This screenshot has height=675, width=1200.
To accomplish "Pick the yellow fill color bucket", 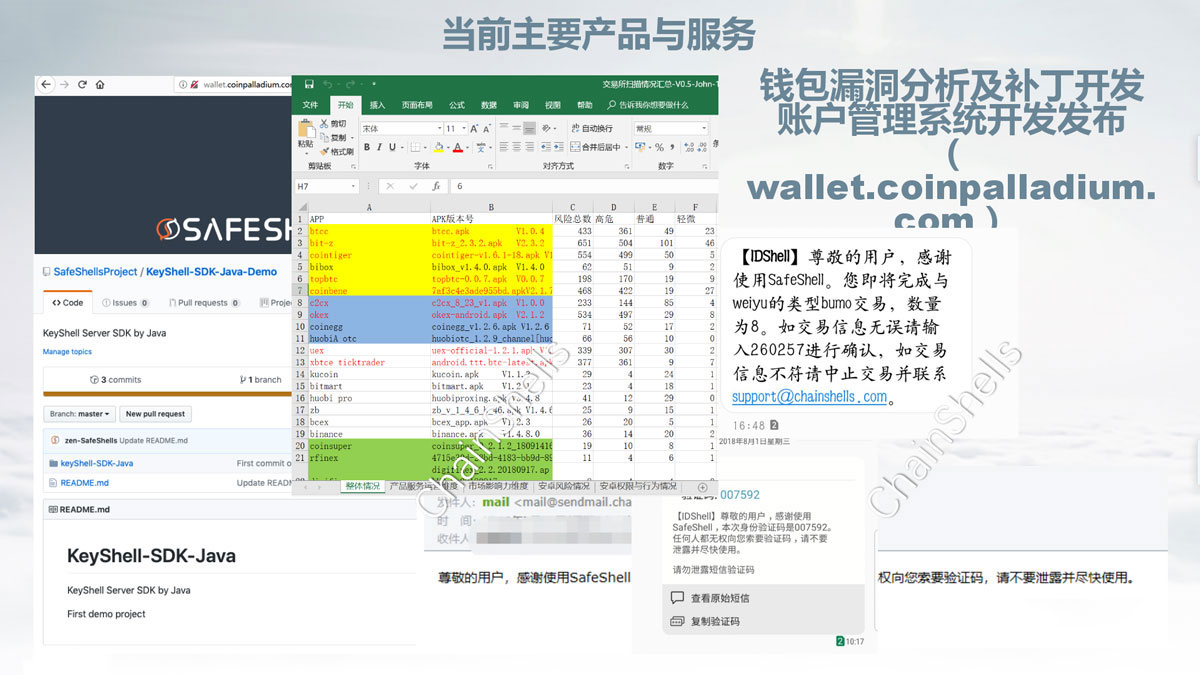I will (x=439, y=147).
